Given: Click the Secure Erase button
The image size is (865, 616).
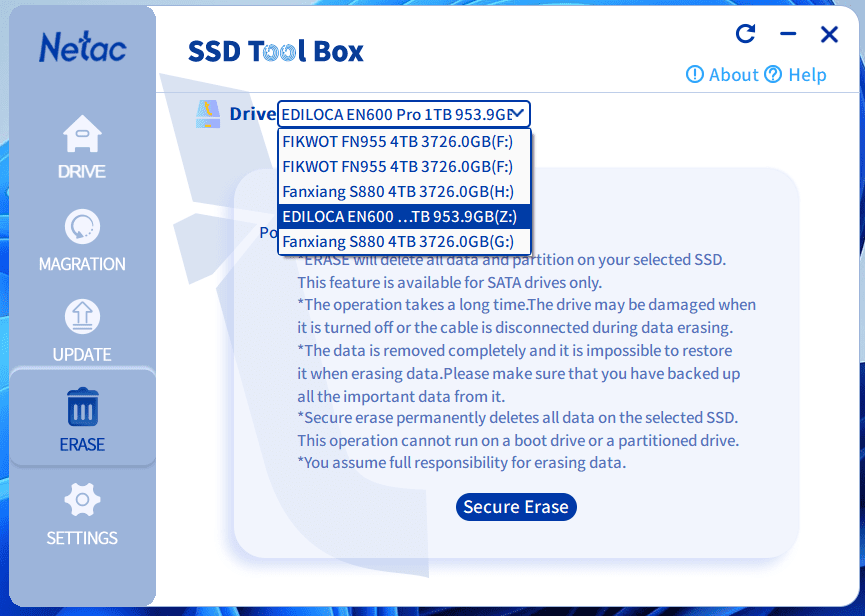Looking at the screenshot, I should tap(516, 507).
